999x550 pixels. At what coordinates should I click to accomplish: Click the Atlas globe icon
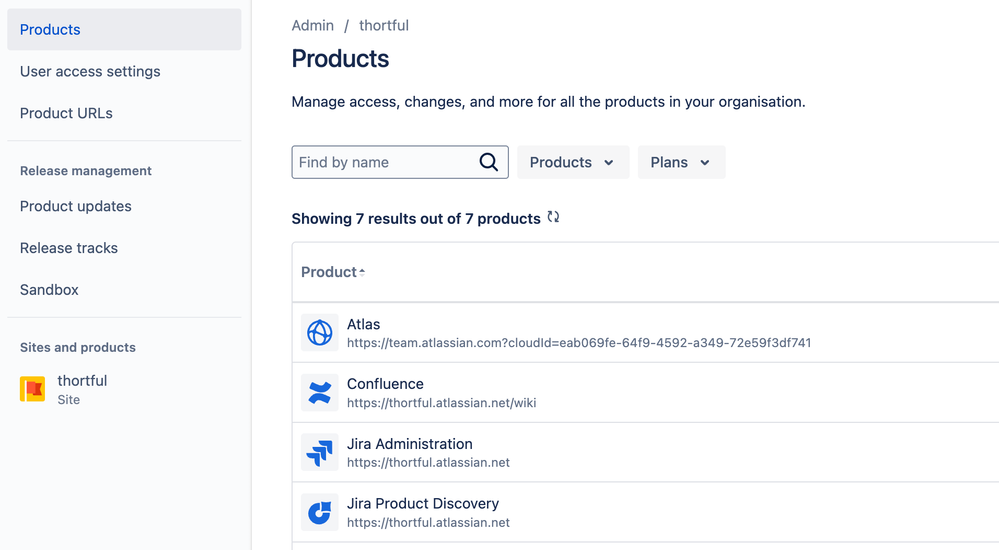319,333
